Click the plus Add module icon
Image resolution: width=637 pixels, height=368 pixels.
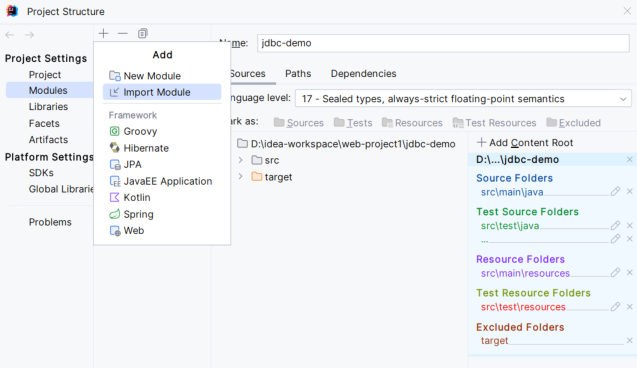pyautogui.click(x=103, y=33)
